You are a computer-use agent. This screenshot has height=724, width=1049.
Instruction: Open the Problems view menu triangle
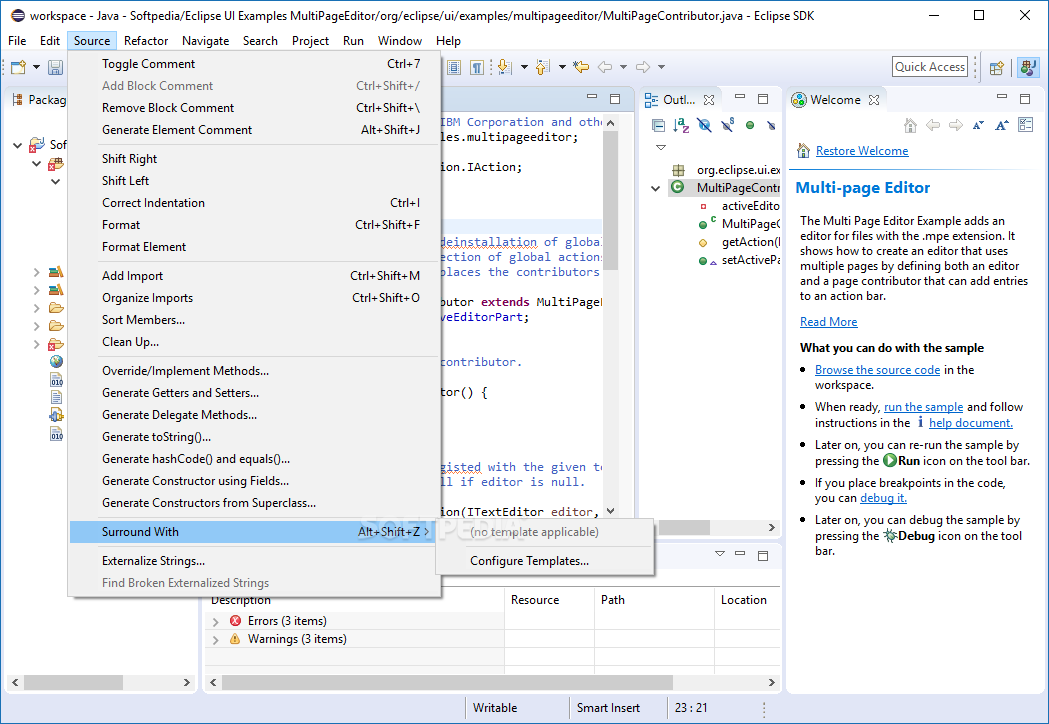720,553
